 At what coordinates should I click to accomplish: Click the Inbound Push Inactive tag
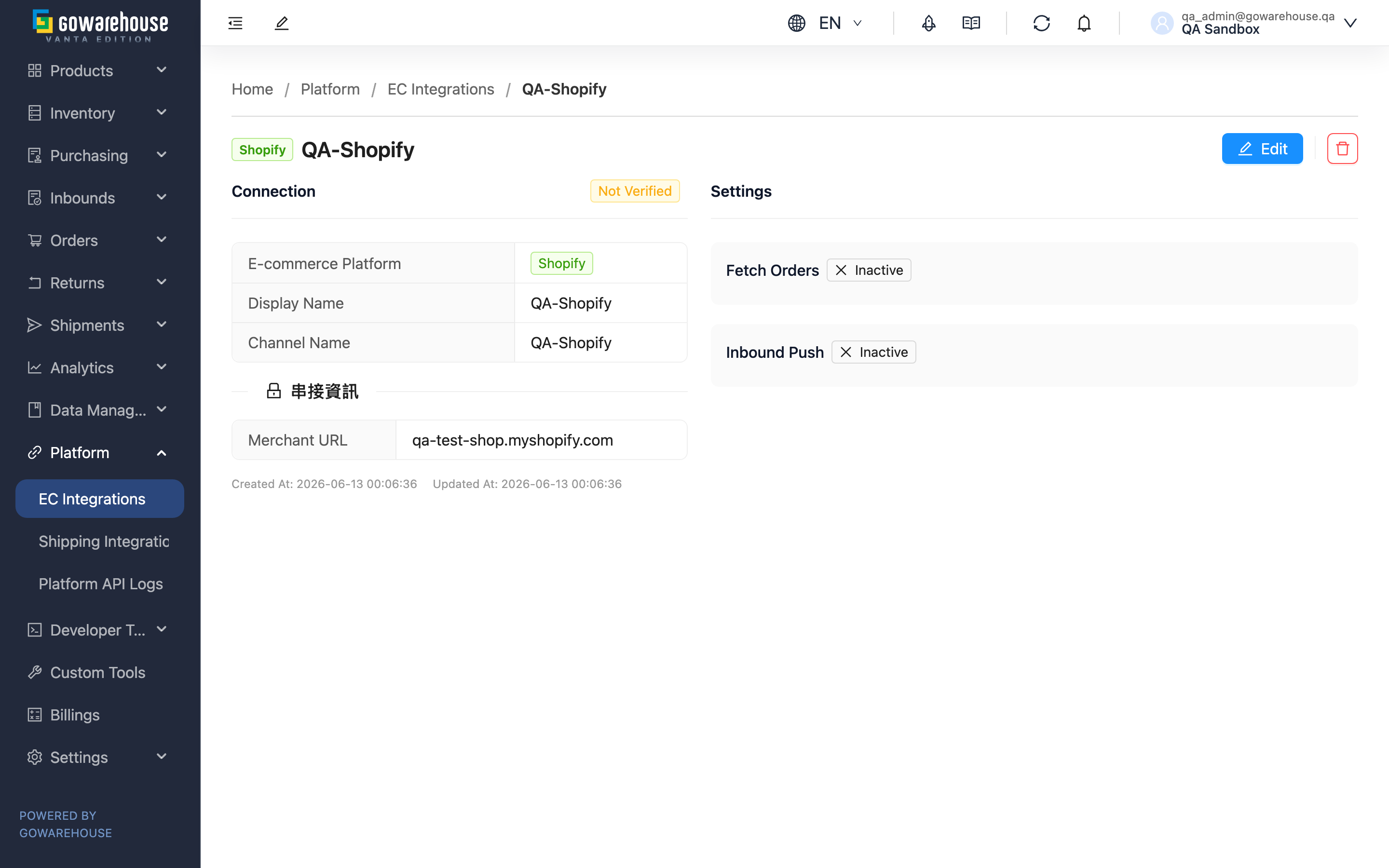(x=873, y=352)
